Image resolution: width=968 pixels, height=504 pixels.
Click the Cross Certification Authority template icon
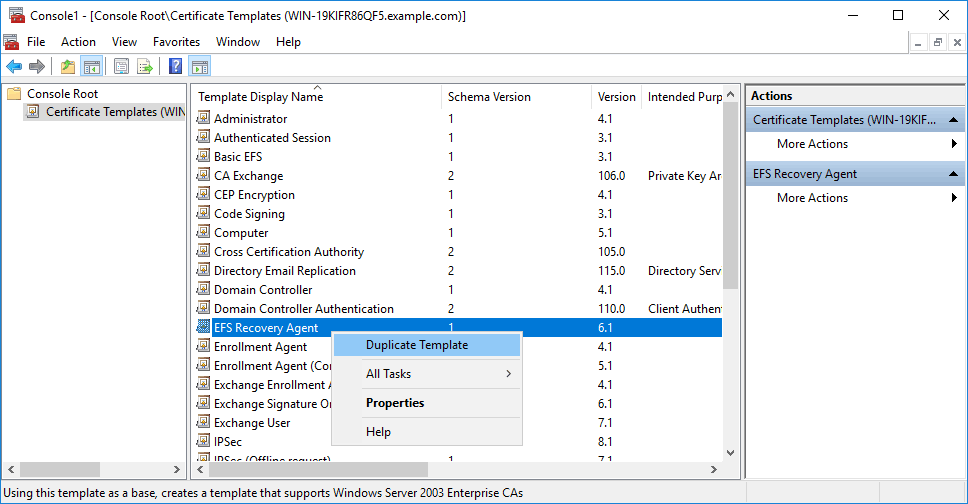(x=203, y=251)
